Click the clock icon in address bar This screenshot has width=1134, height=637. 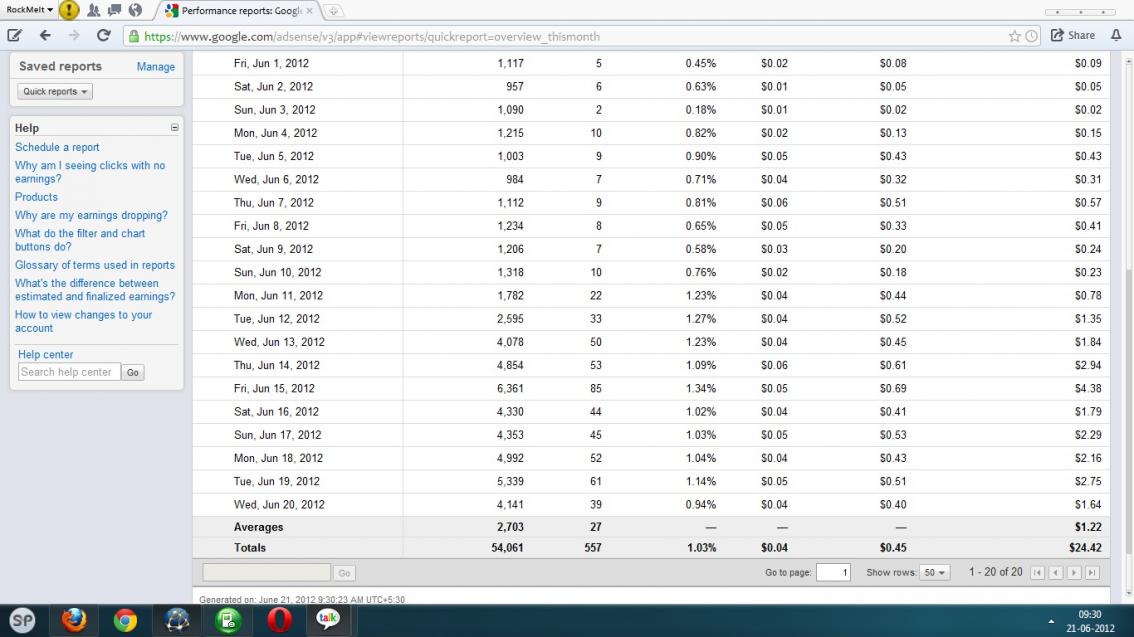pos(1031,36)
